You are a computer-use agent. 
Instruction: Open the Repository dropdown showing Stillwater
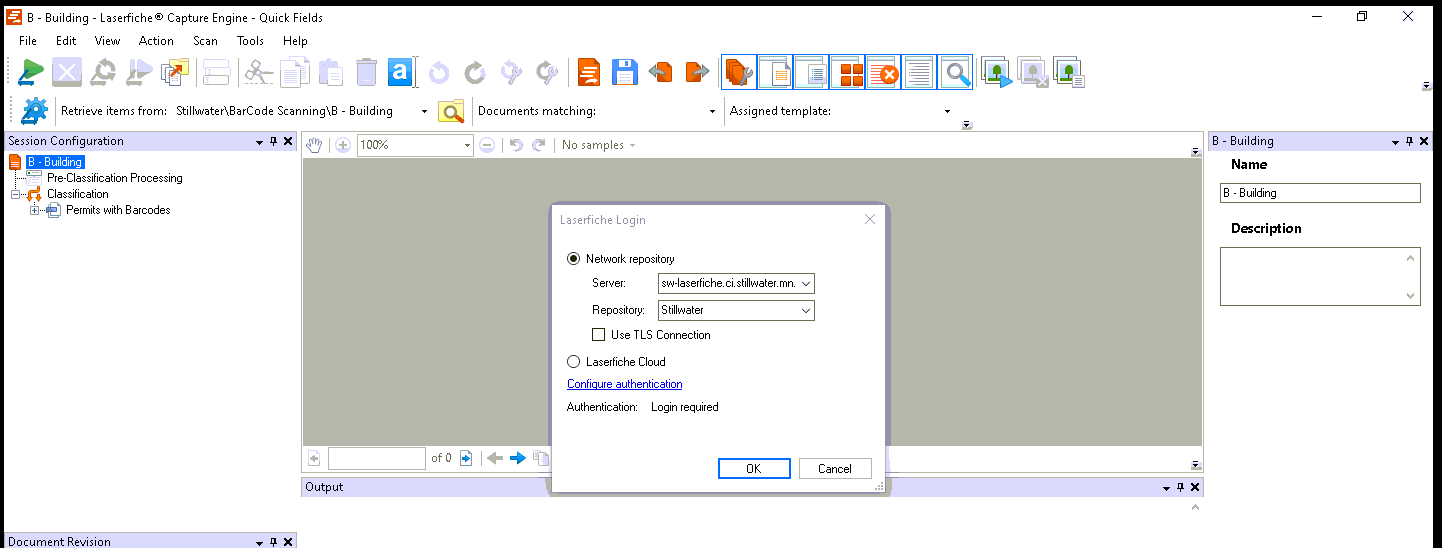coord(806,311)
